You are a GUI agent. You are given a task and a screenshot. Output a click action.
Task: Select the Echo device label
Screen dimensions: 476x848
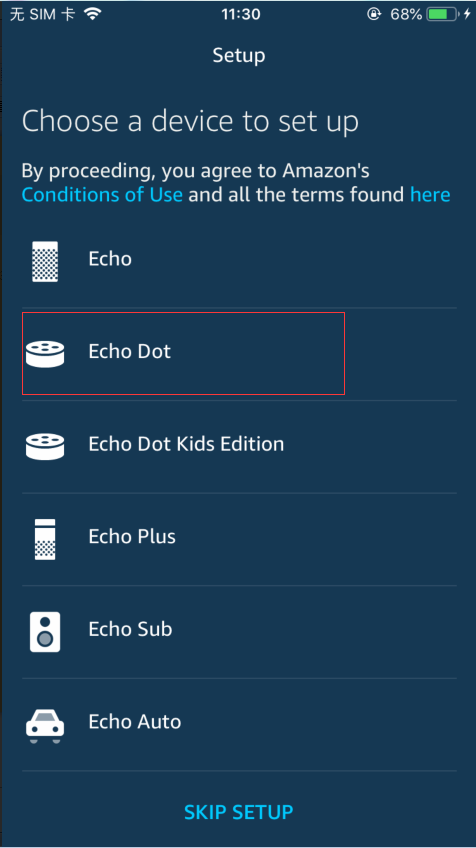(x=110, y=259)
